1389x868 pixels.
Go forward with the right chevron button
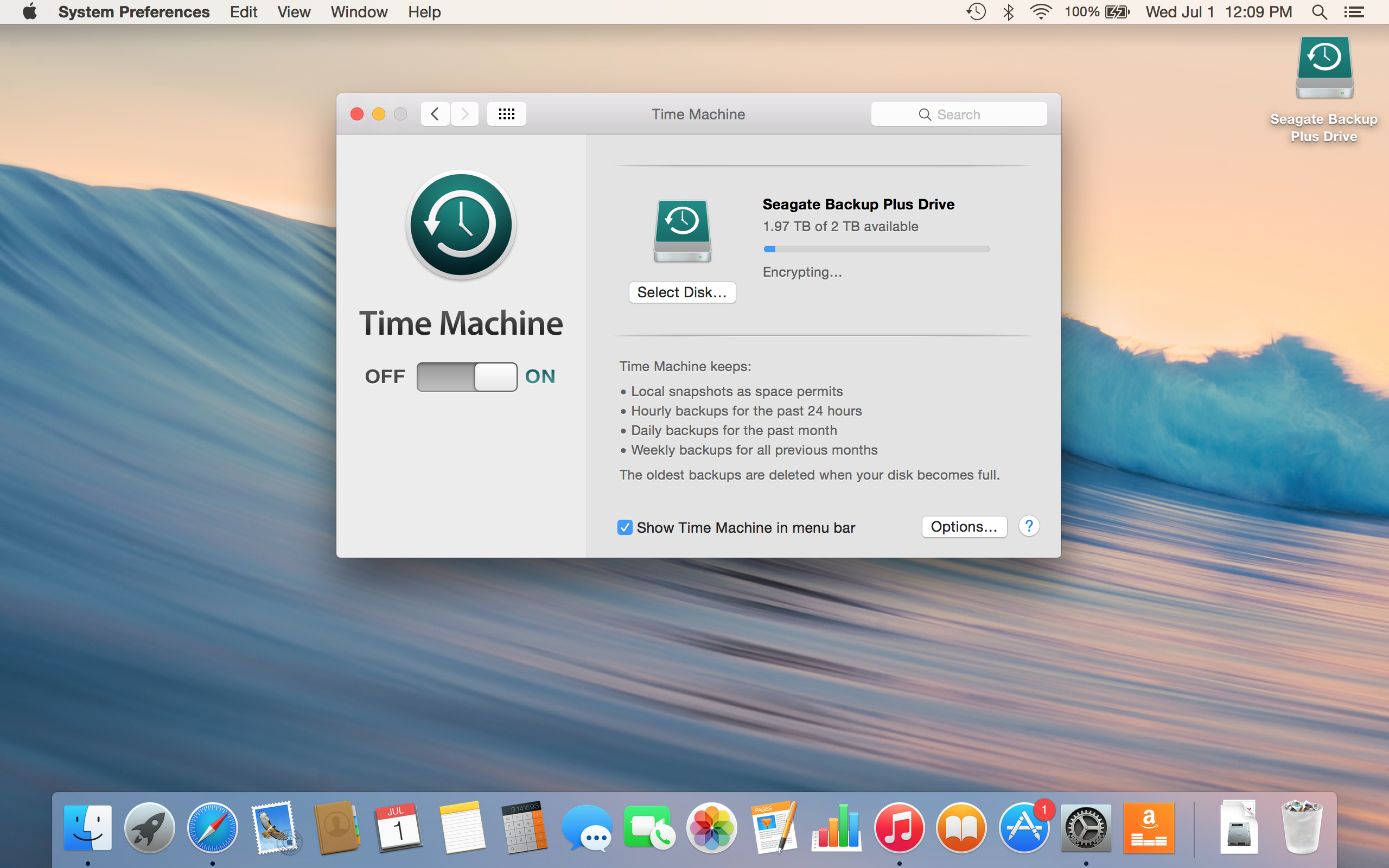tap(464, 114)
